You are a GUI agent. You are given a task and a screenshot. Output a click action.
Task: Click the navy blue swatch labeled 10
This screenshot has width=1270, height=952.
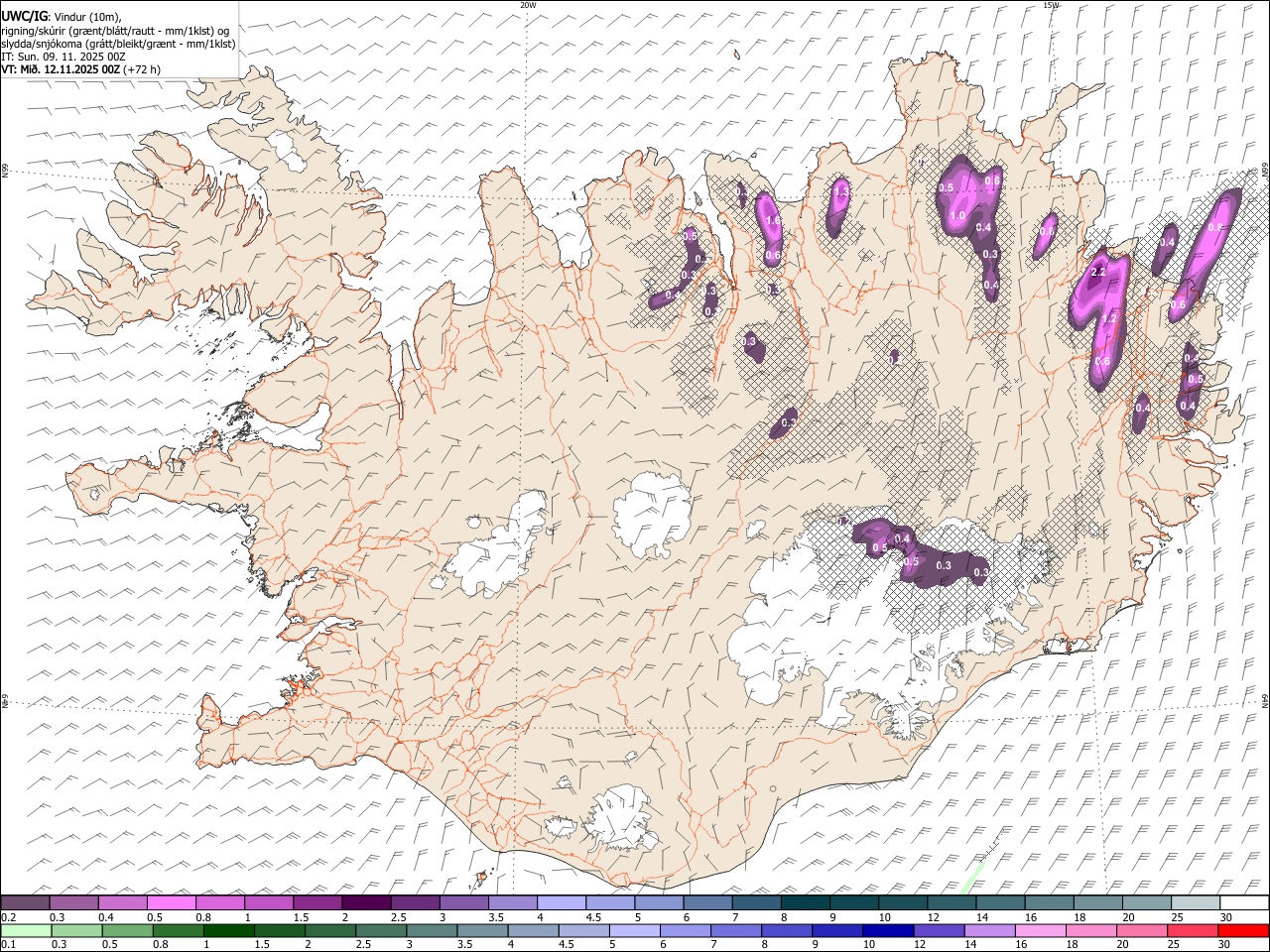888,930
